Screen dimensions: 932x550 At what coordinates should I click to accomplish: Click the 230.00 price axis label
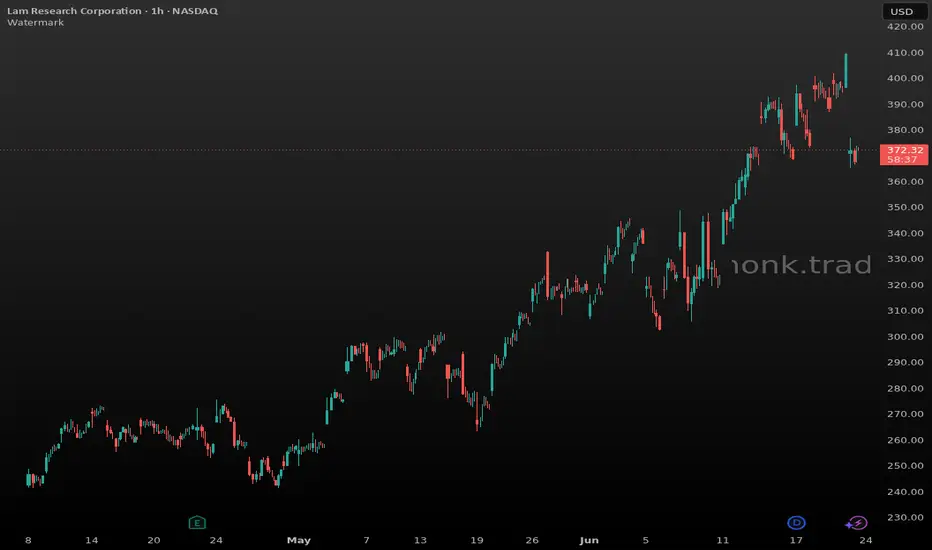(x=905, y=517)
